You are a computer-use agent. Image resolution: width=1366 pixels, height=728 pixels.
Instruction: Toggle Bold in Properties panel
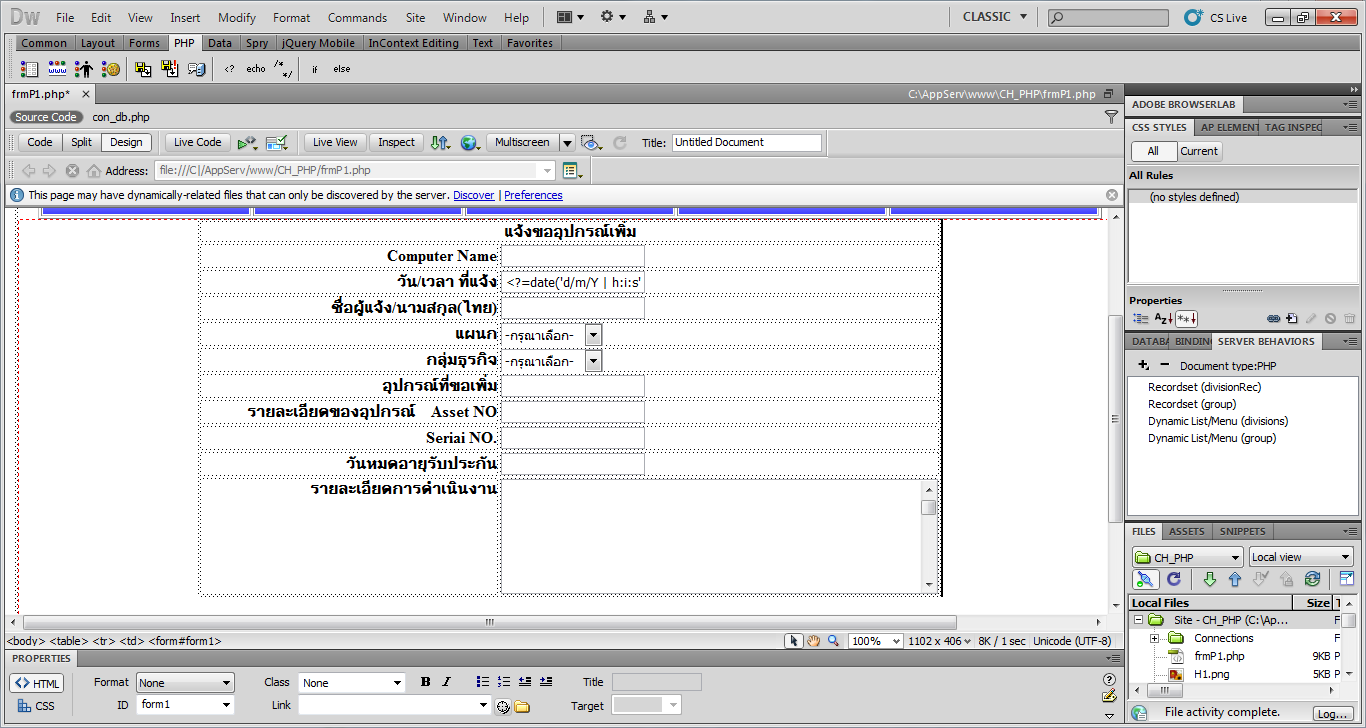(x=425, y=682)
